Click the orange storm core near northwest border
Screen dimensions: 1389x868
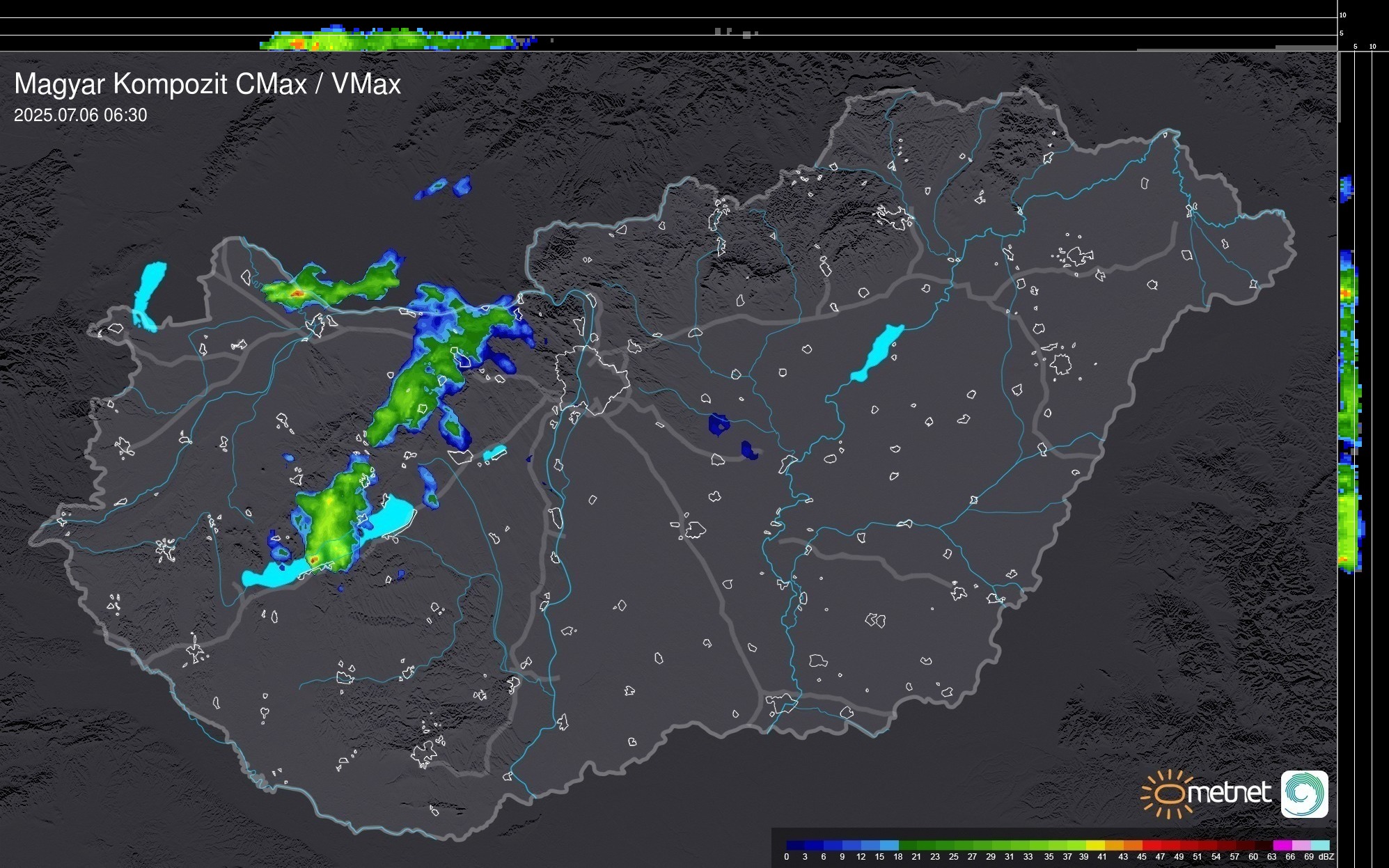(297, 294)
